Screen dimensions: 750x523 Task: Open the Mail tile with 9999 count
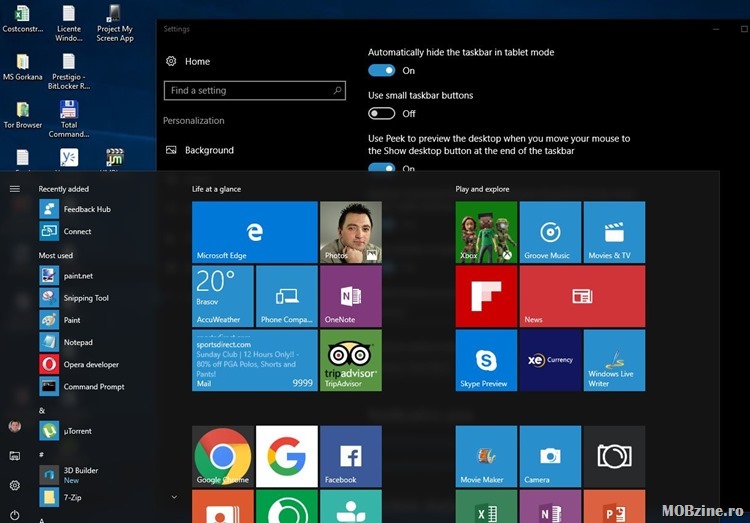(254, 360)
